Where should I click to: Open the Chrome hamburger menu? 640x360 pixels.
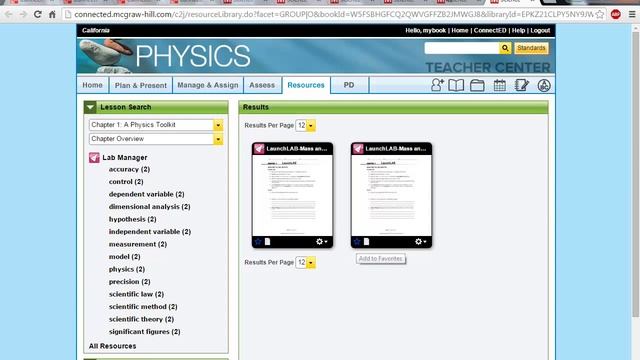click(x=632, y=15)
